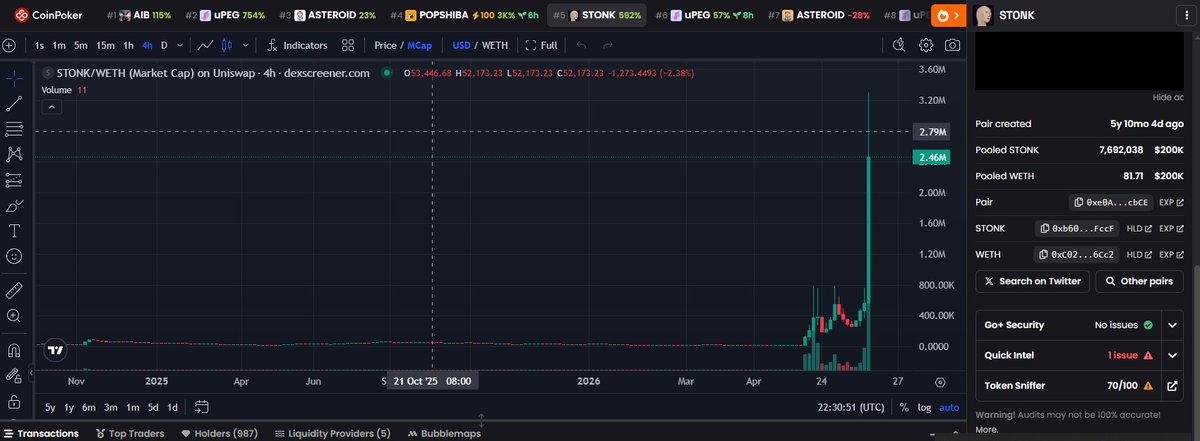
Task: Open the long position forecasting tool
Action: point(14,180)
